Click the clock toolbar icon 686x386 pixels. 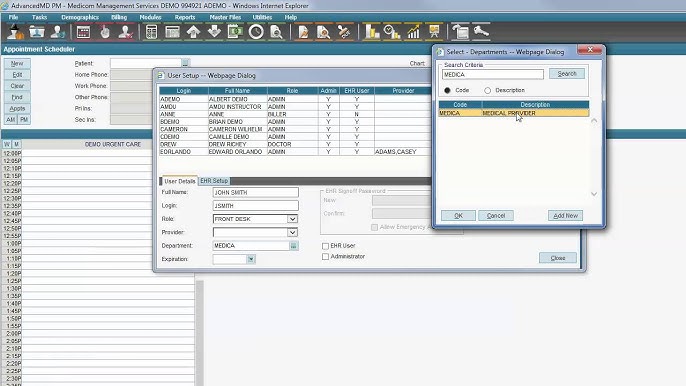256,32
